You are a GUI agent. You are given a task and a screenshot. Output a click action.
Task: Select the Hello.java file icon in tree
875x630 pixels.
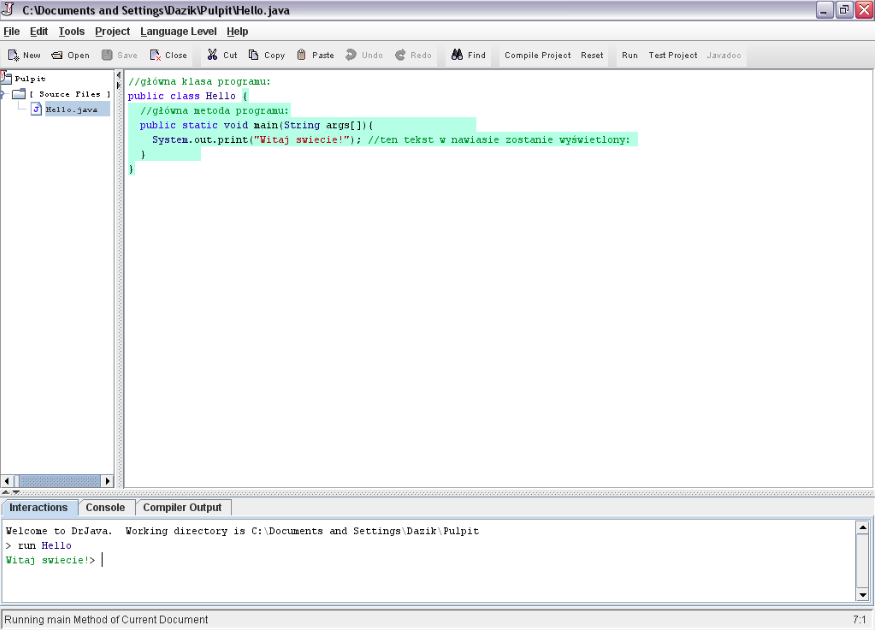(35, 109)
